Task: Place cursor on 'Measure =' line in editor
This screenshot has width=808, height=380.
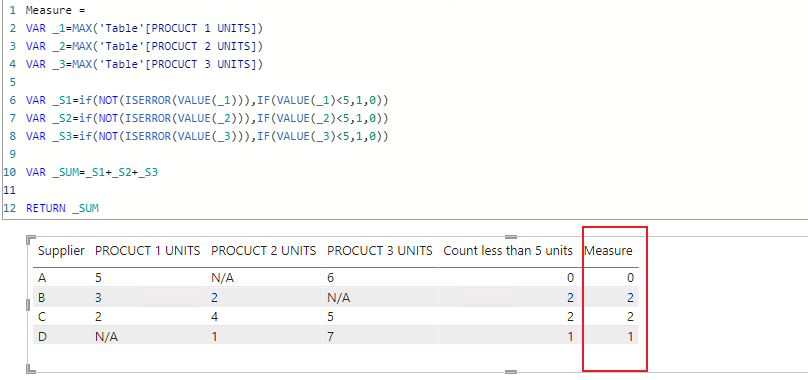Action: click(56, 10)
